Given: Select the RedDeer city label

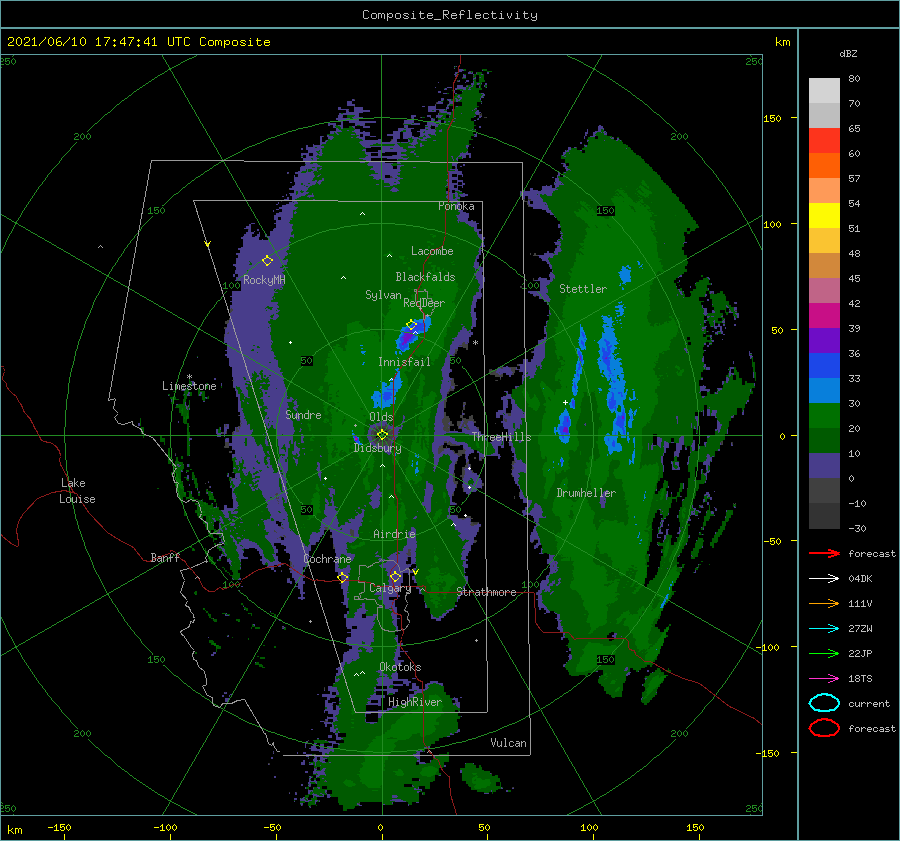Looking at the screenshot, I should (424, 303).
